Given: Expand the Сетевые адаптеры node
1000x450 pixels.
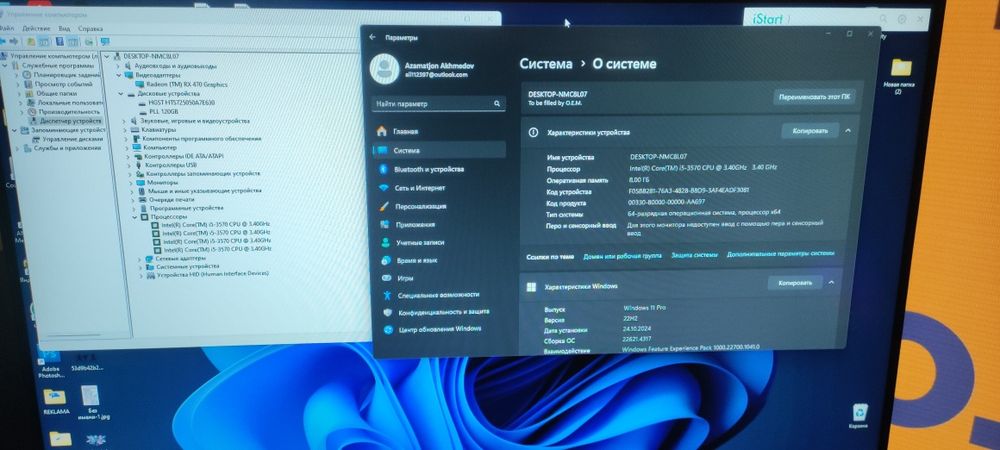Looking at the screenshot, I should [140, 259].
